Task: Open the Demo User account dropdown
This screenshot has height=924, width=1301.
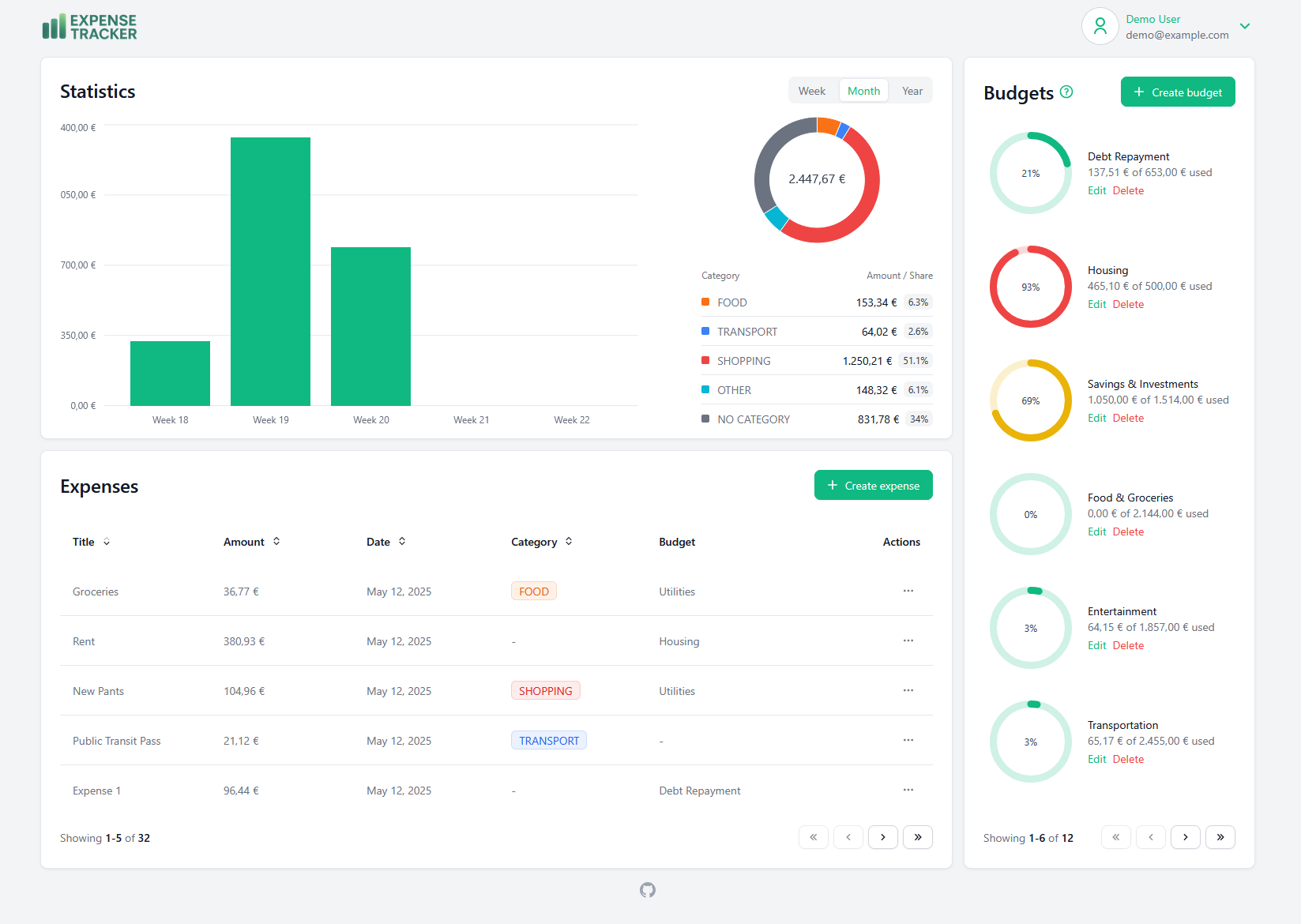Action: [1246, 26]
